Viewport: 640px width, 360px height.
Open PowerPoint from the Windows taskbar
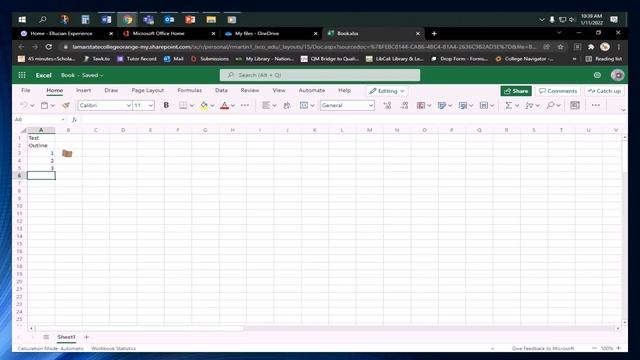[x=190, y=19]
